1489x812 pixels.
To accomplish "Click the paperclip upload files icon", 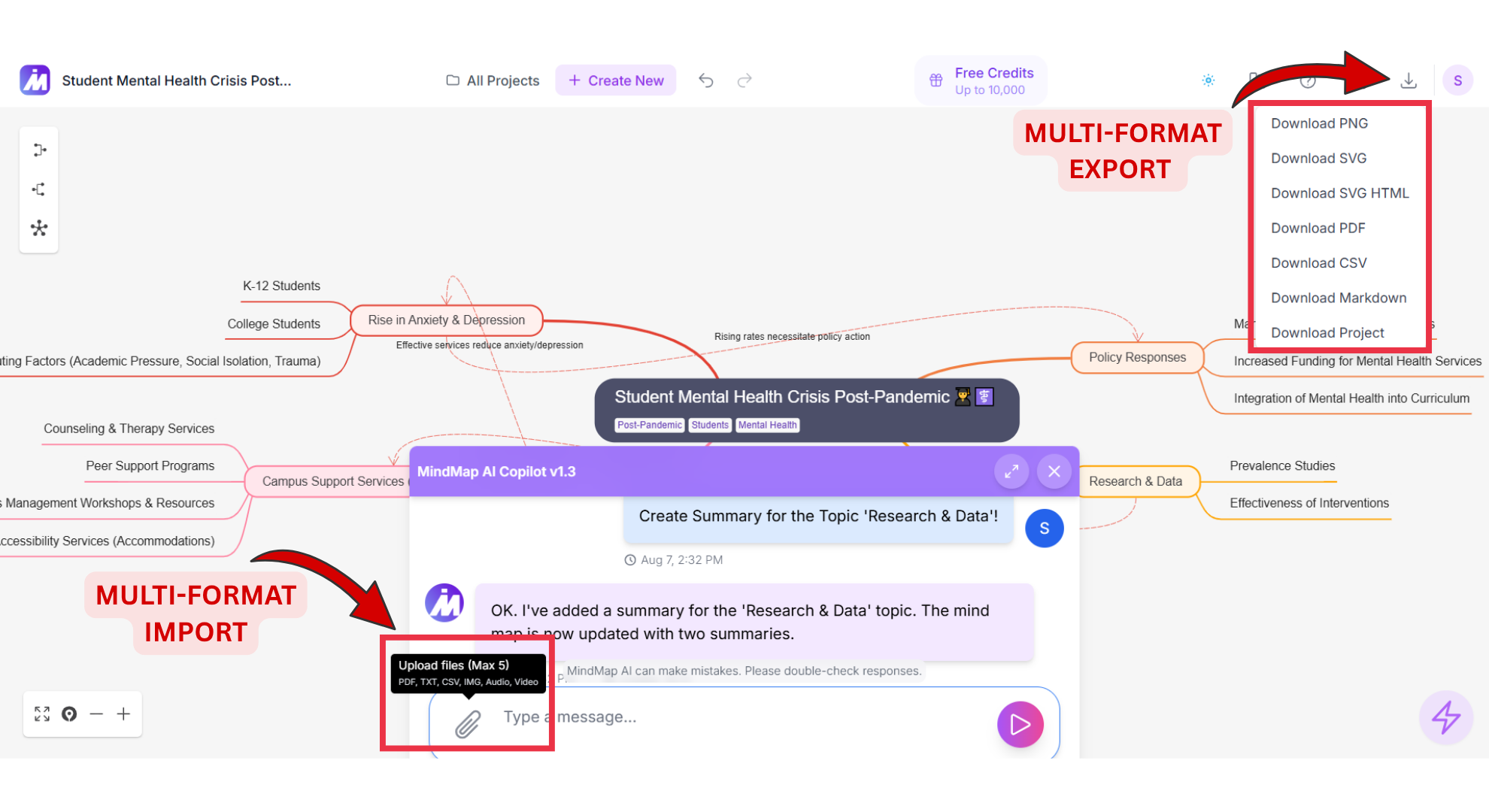I will 468,724.
